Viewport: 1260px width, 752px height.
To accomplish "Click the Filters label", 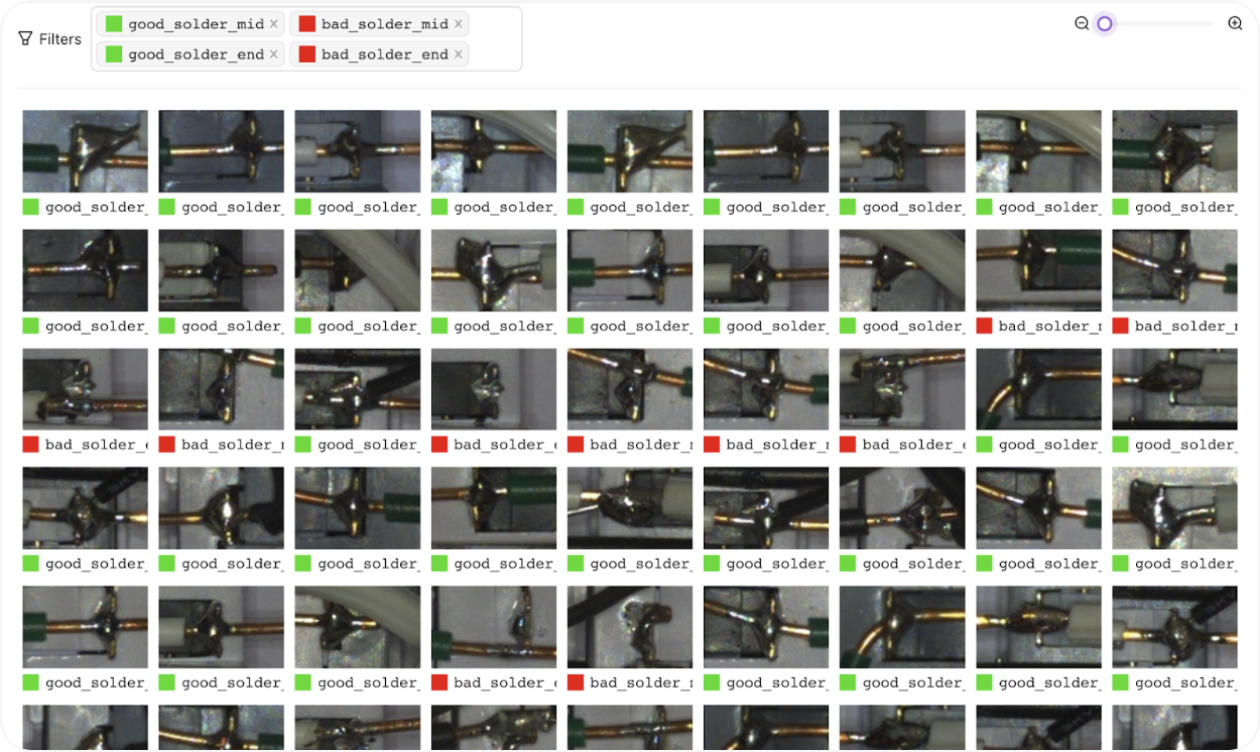I will (60, 39).
